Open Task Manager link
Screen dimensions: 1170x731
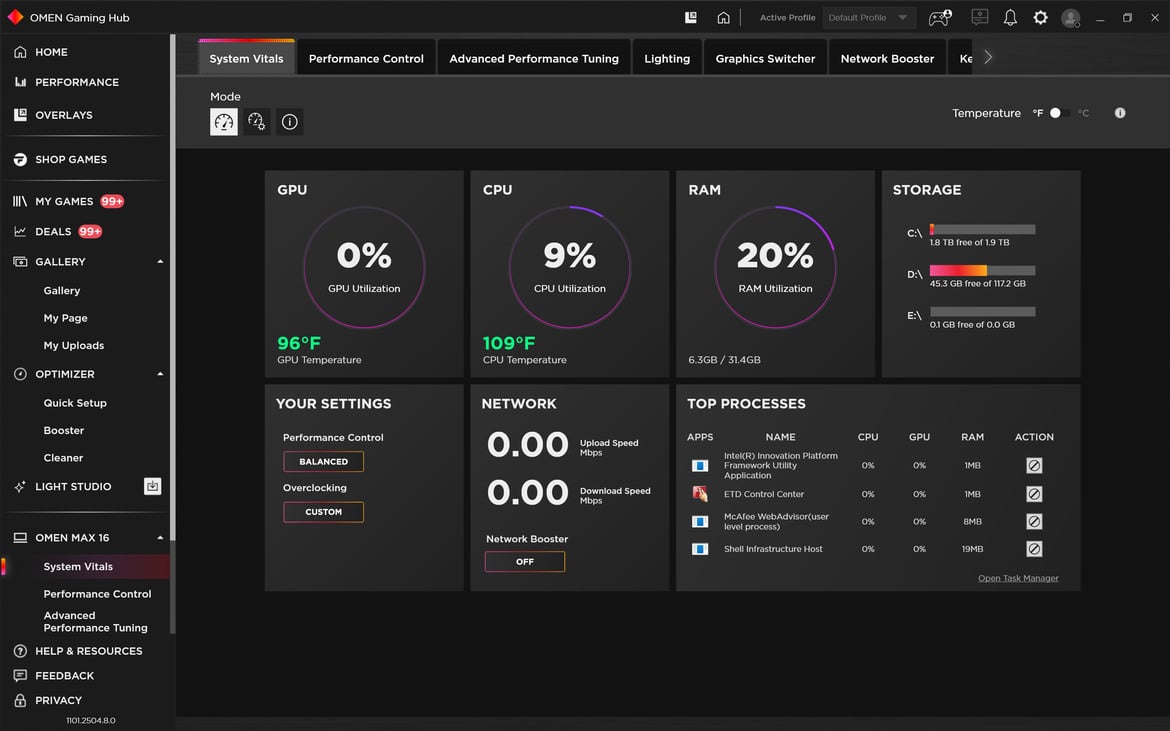click(1019, 578)
